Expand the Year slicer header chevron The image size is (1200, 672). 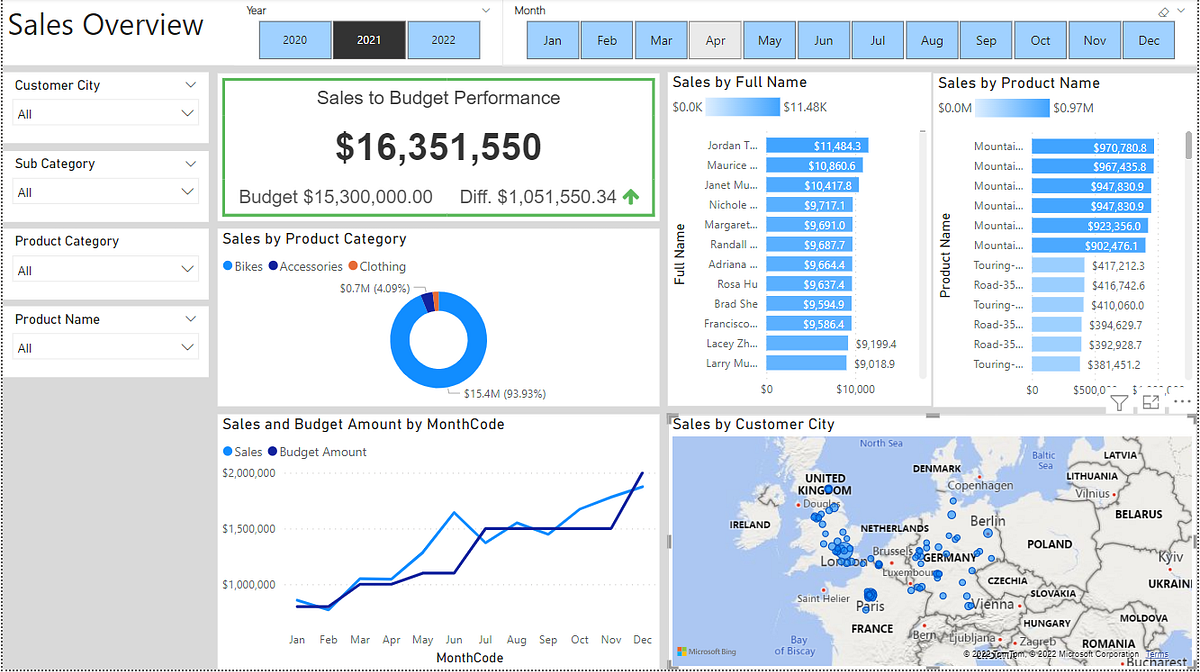(487, 9)
